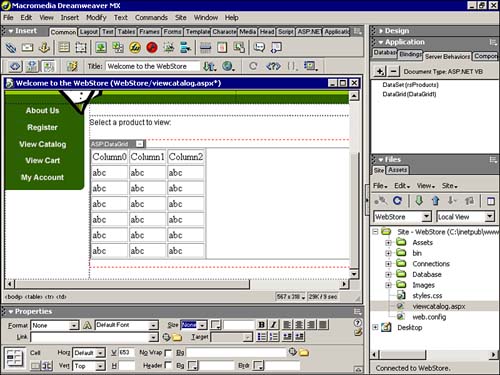Switch to the Forms insert tab
Viewport: 500px width, 375px height.
[x=172, y=32]
